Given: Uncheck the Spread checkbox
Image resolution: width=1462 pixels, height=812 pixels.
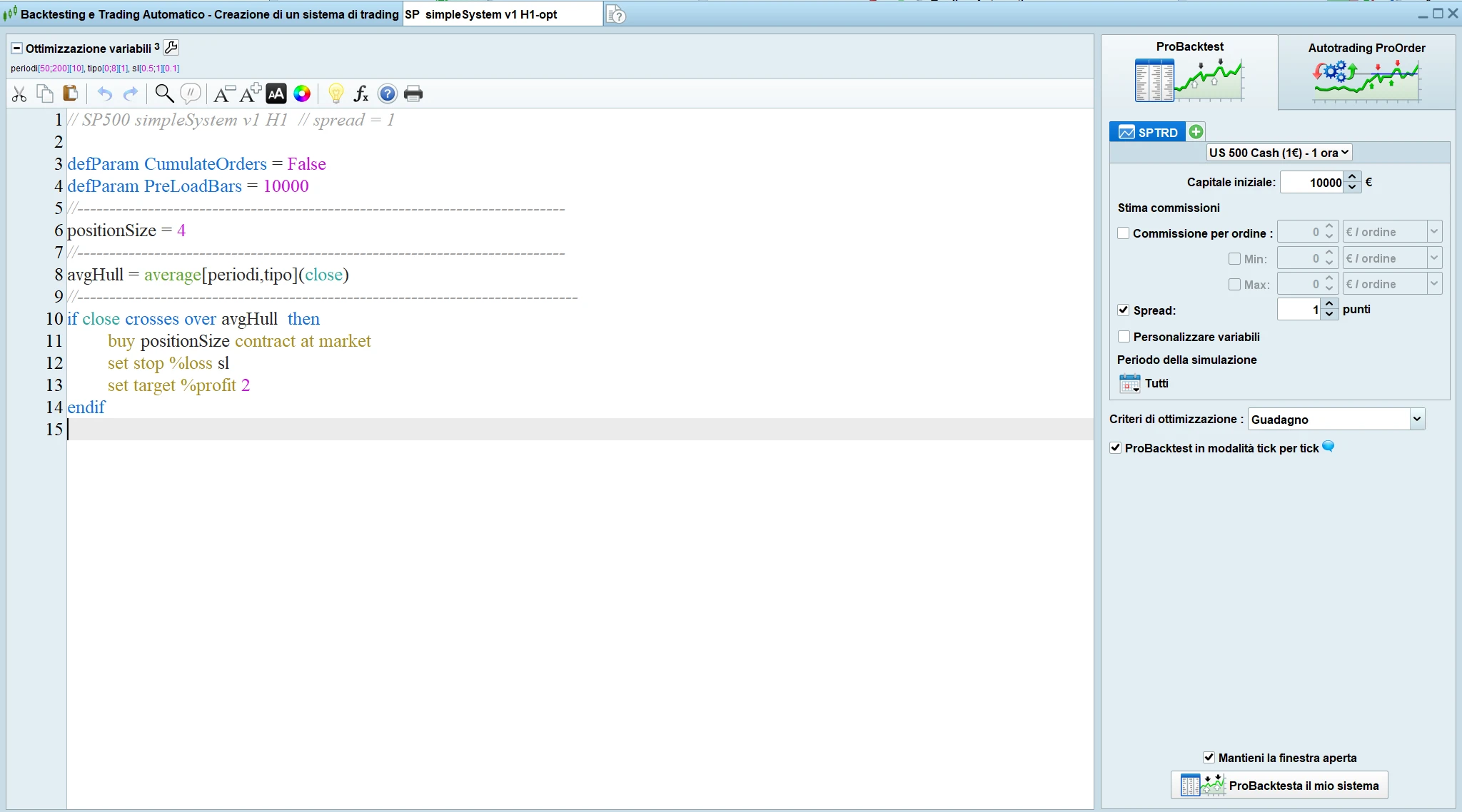Looking at the screenshot, I should tap(1124, 310).
